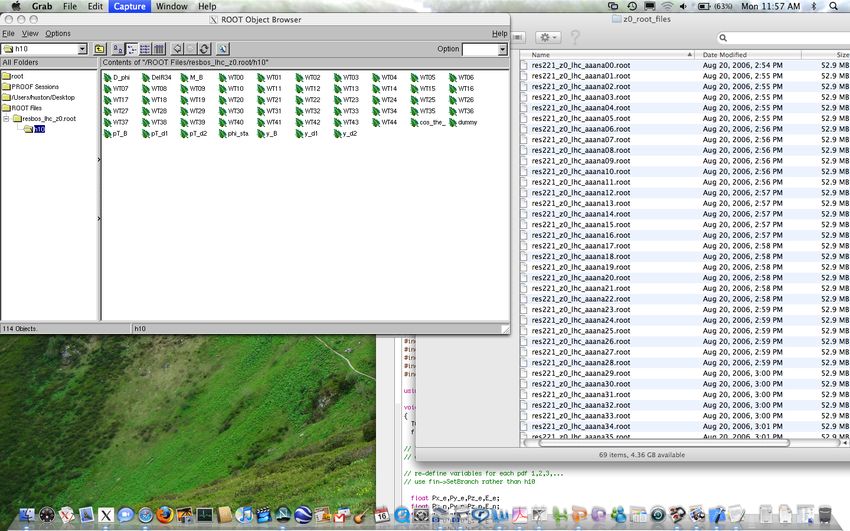Collapse the resbos_lhc_z0.root tree node
This screenshot has width=850, height=531.
[x=6, y=119]
